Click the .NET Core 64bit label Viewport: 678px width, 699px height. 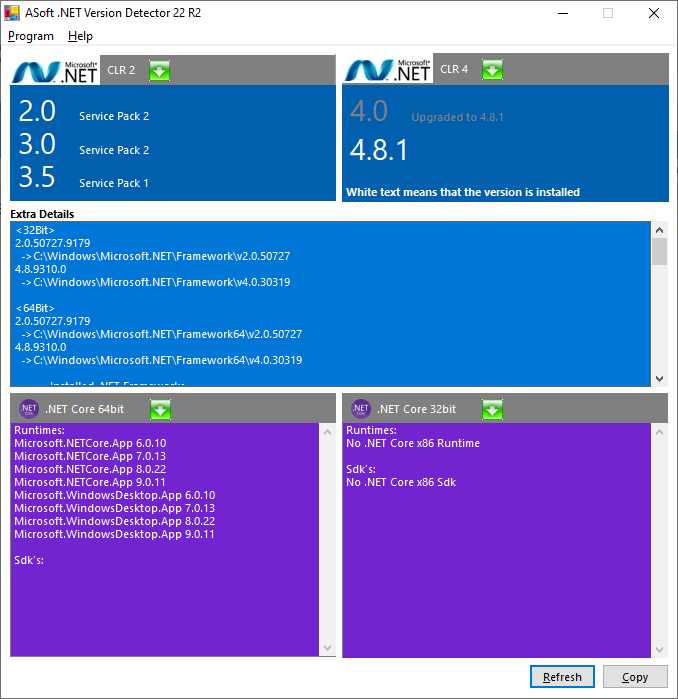click(x=84, y=409)
